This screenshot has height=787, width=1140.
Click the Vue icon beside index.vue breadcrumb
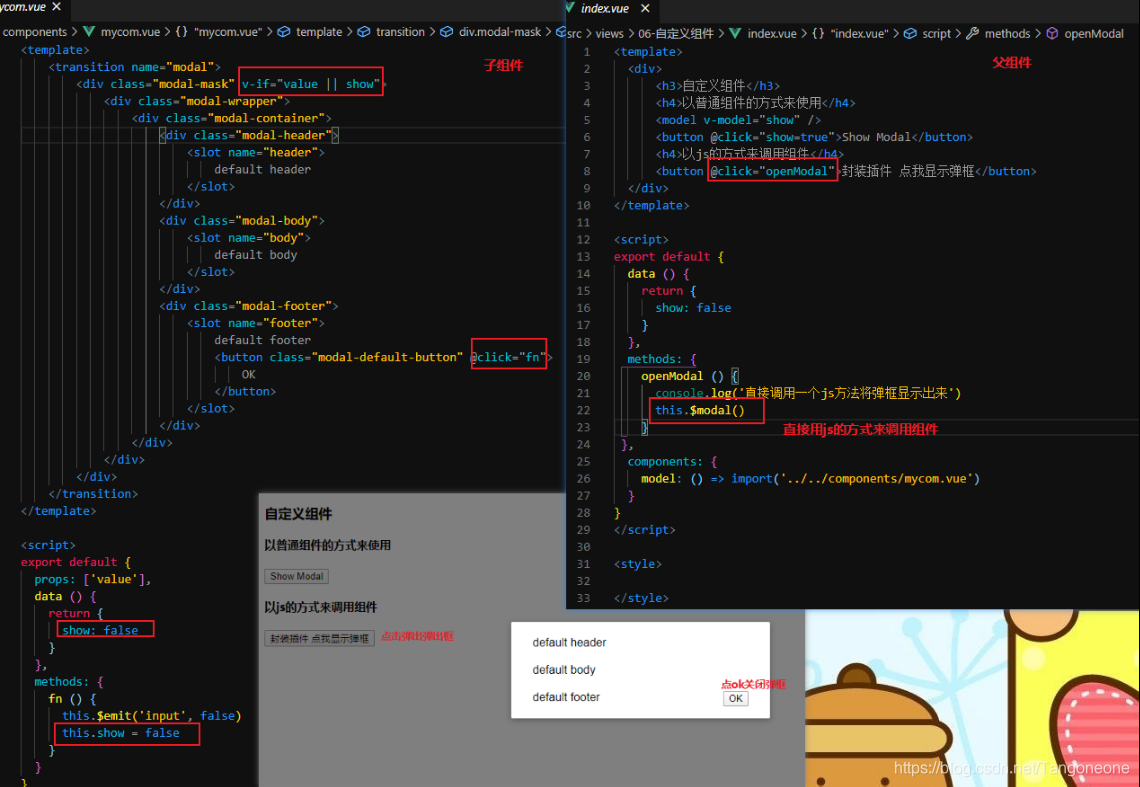coord(735,33)
